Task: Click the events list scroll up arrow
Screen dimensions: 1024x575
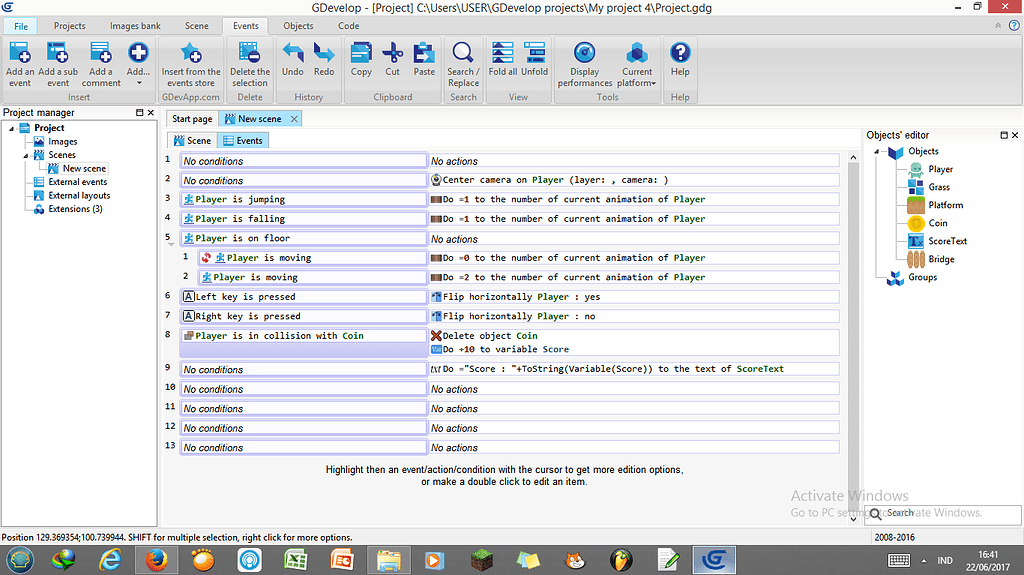Action: 853,157
